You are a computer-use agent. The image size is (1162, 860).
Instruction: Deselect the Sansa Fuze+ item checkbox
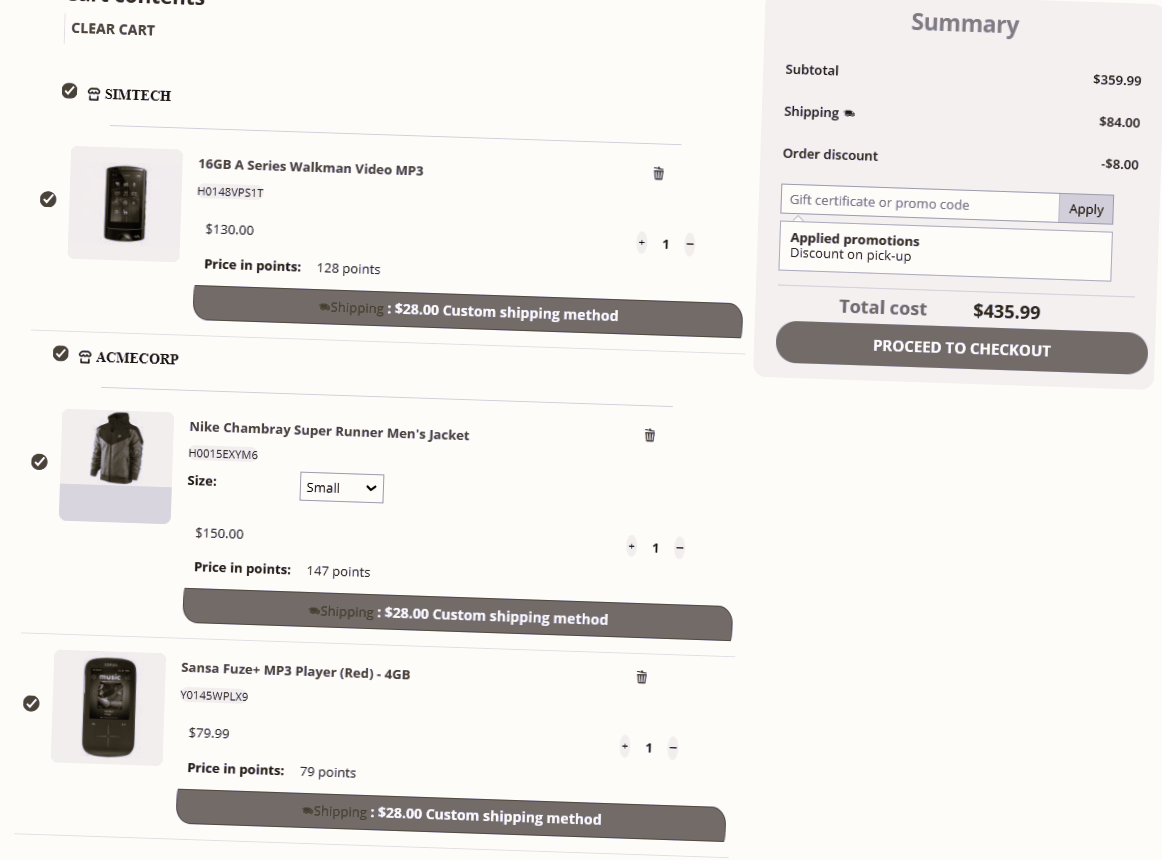(x=31, y=703)
